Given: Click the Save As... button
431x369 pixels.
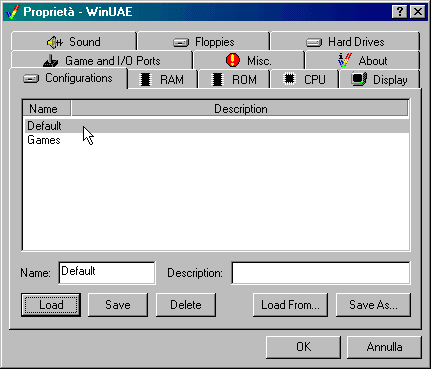Looking at the screenshot, I should [373, 305].
